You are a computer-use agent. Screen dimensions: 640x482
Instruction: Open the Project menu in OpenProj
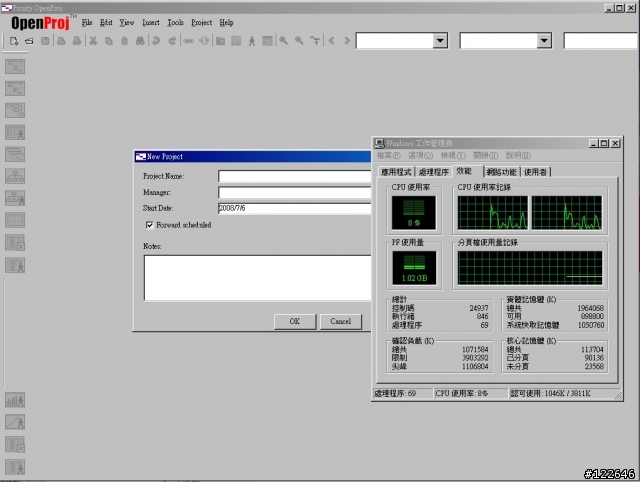point(202,23)
